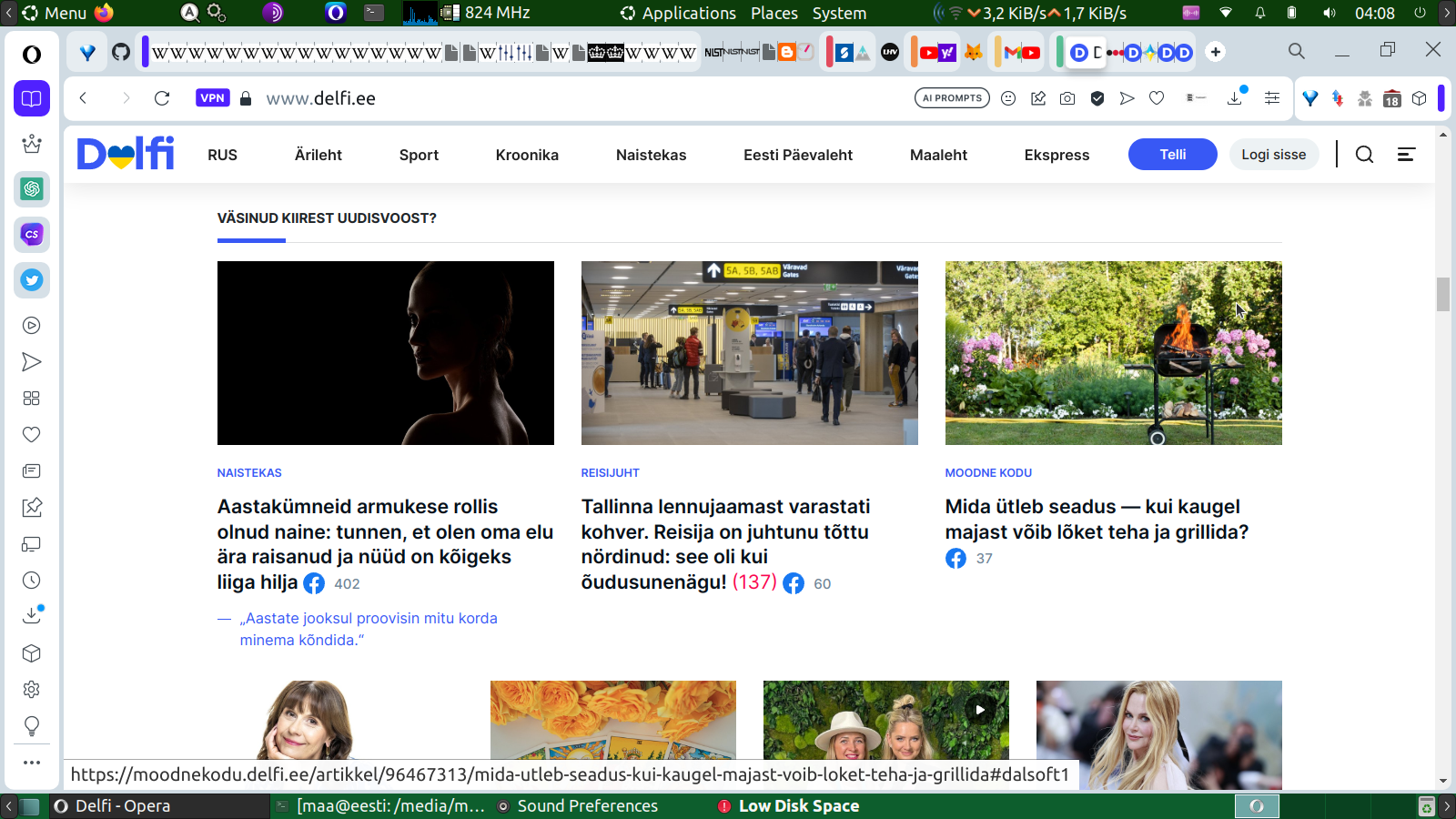
Task: Click Facebook icon beside the 402 count
Action: [314, 583]
